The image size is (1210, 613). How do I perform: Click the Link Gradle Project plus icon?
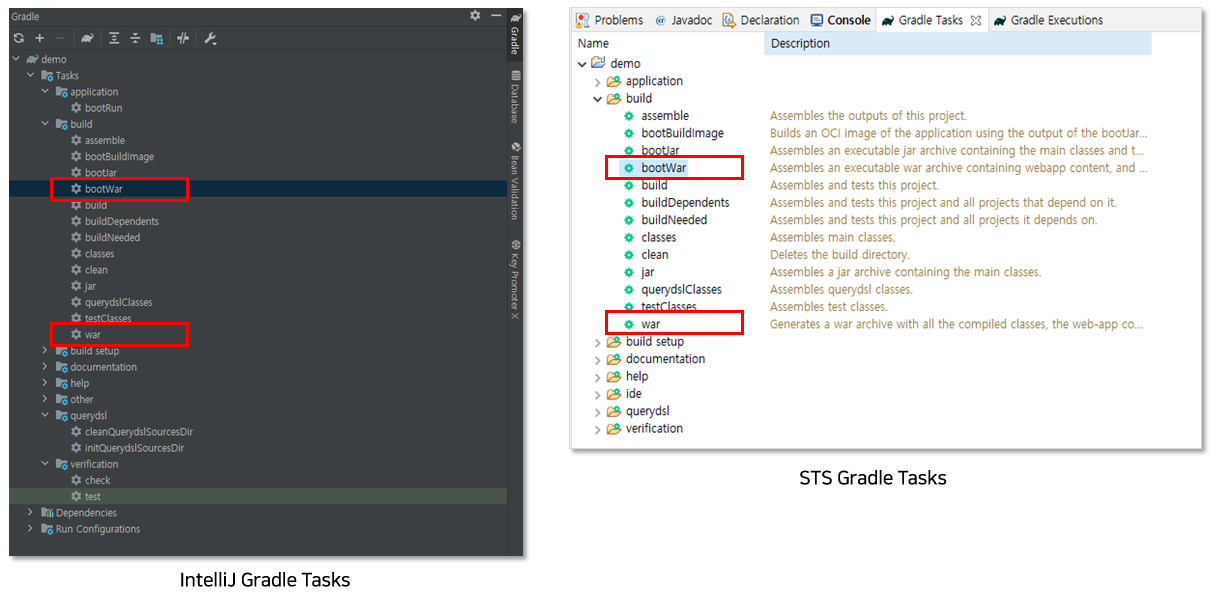(x=39, y=37)
